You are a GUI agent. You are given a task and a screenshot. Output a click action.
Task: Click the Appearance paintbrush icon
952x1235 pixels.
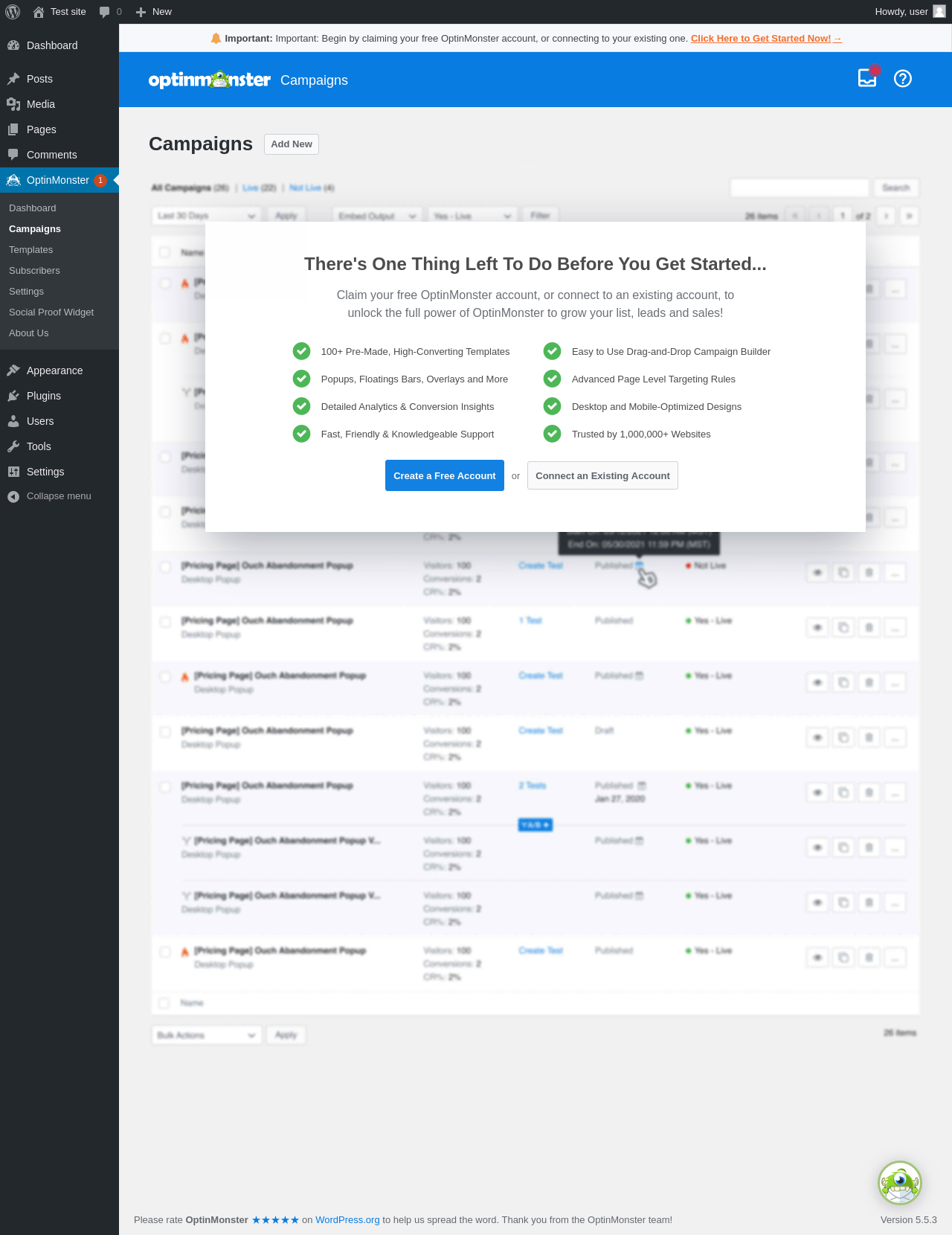tap(13, 370)
